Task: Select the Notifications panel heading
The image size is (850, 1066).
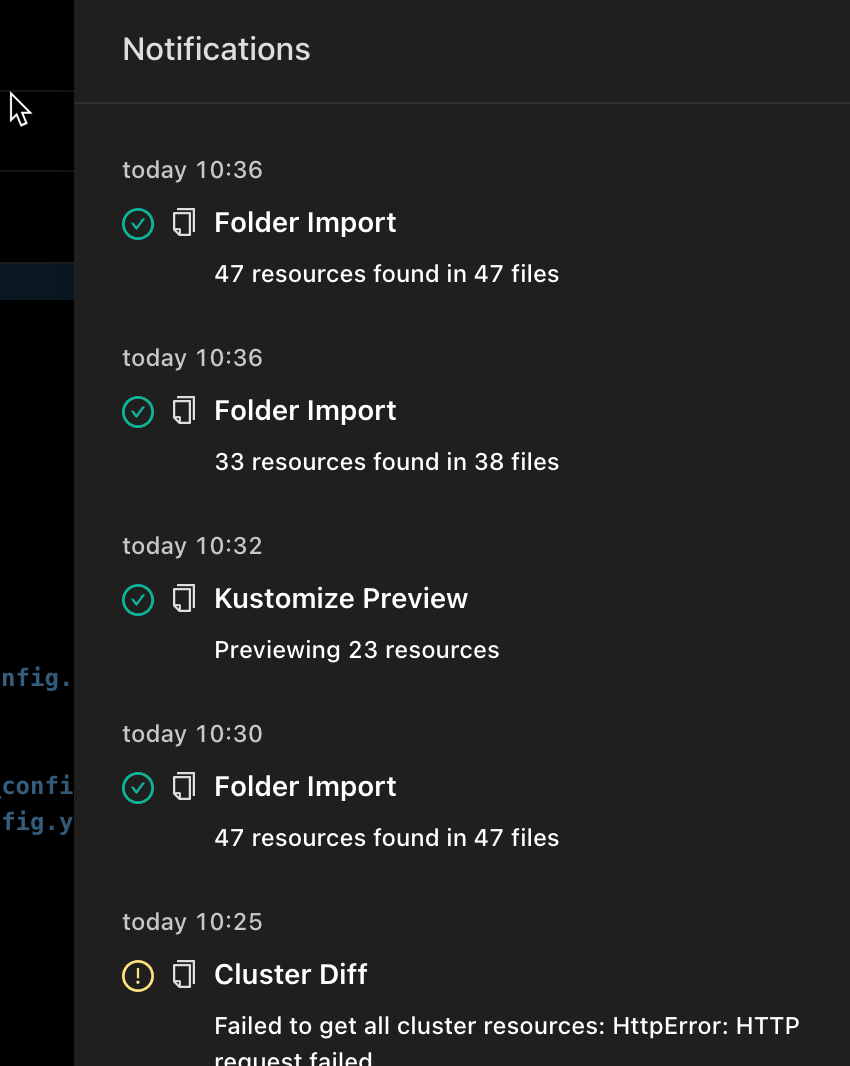Action: pyautogui.click(x=216, y=50)
